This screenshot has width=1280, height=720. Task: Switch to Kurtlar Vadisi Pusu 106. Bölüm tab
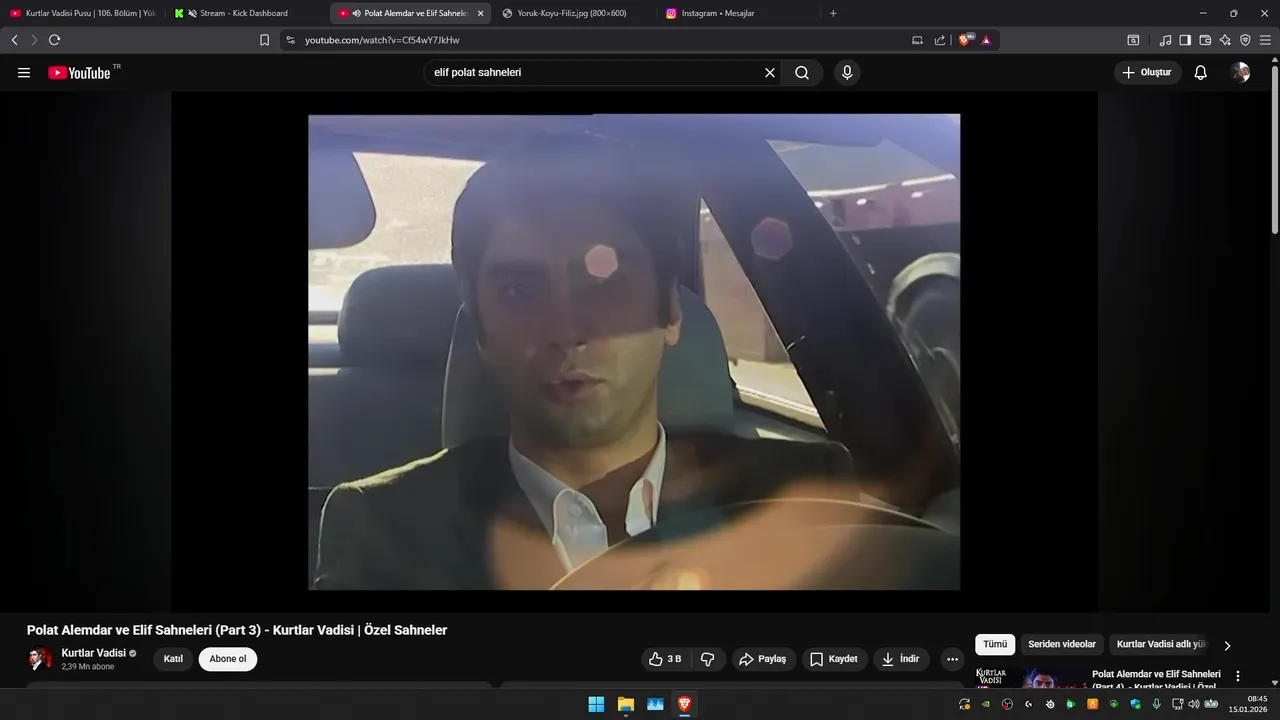coord(82,13)
